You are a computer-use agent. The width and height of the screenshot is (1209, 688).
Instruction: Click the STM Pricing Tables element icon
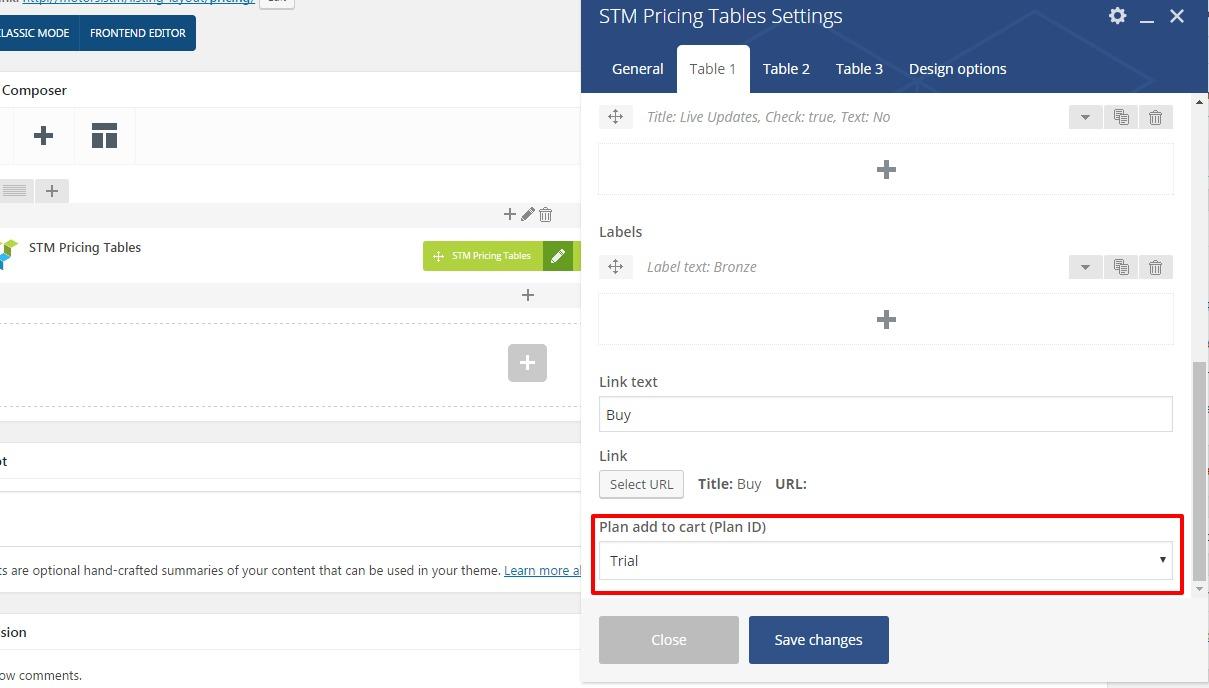(x=8, y=253)
